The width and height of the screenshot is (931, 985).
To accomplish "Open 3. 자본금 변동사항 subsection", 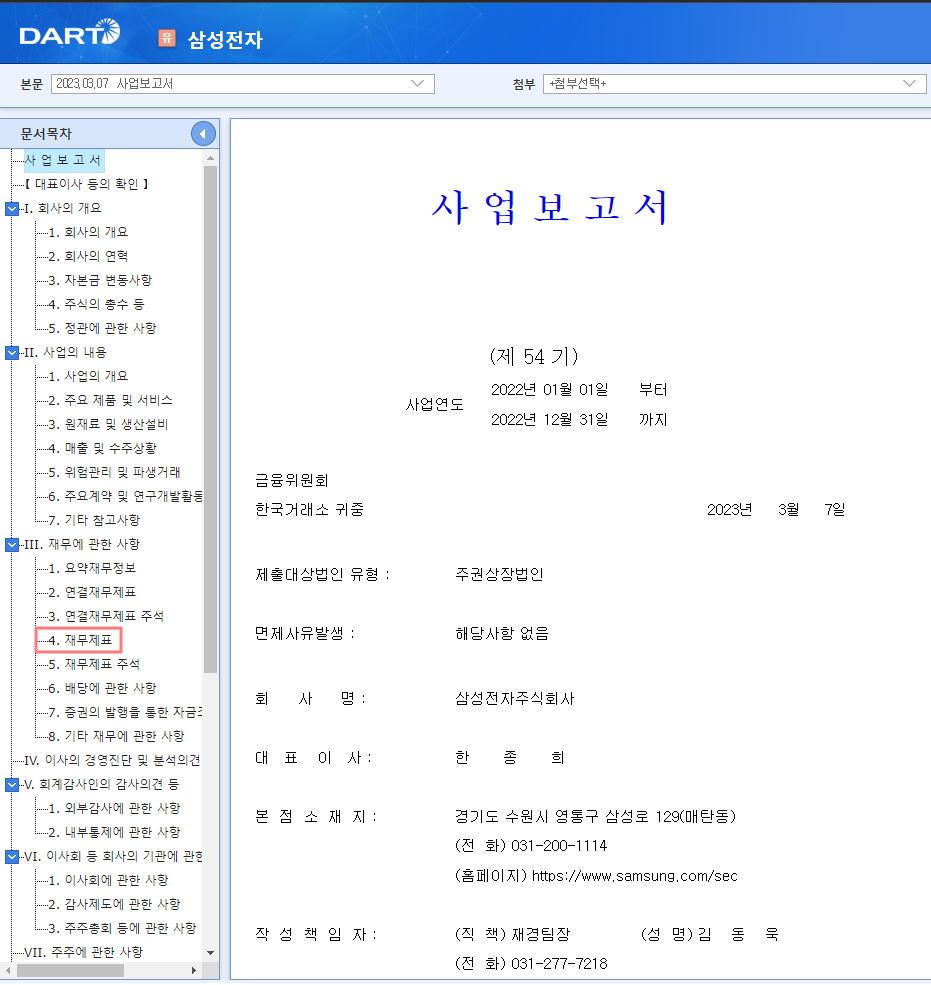I will point(101,280).
